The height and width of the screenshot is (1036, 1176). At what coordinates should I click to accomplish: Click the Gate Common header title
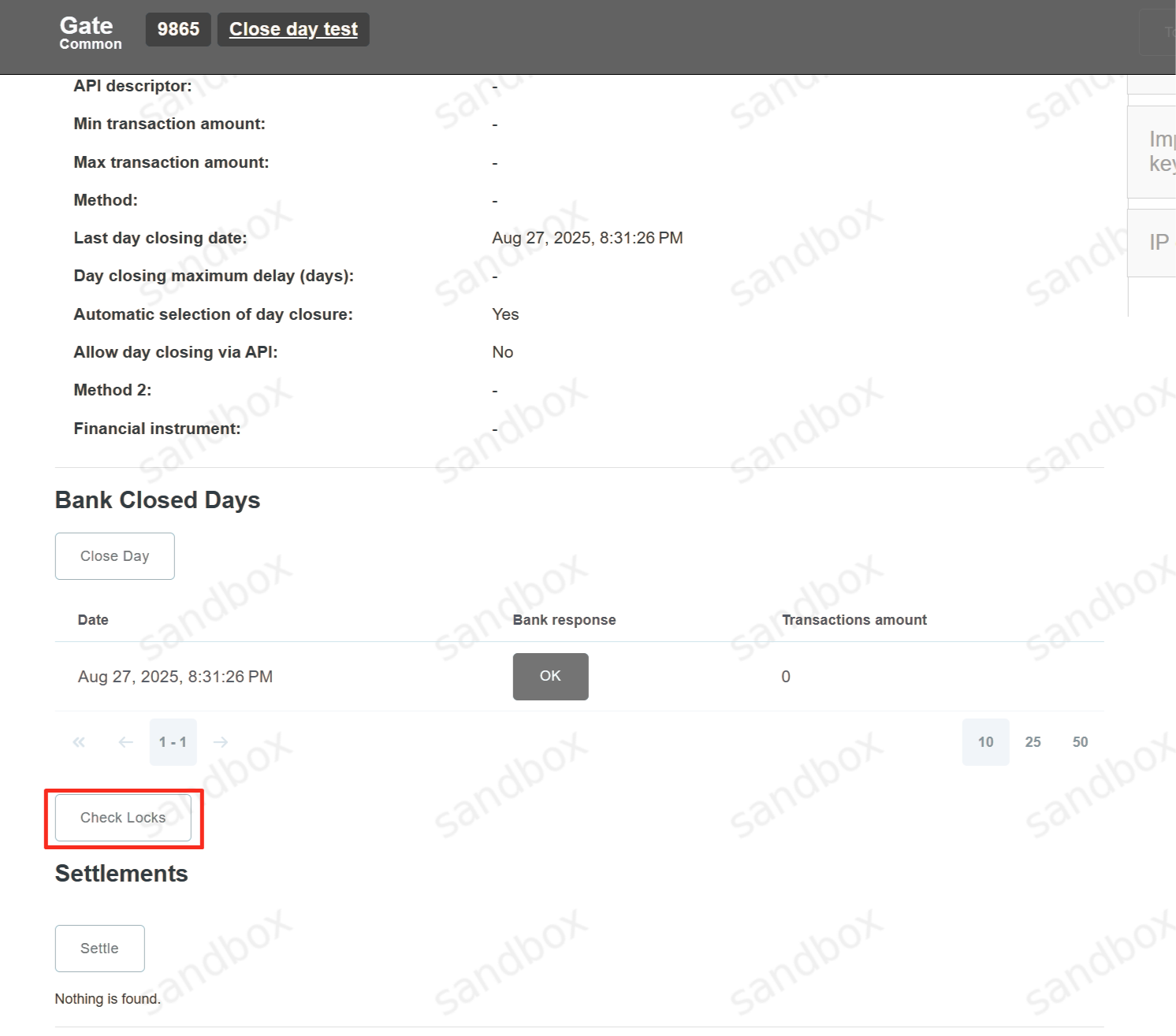pos(90,33)
